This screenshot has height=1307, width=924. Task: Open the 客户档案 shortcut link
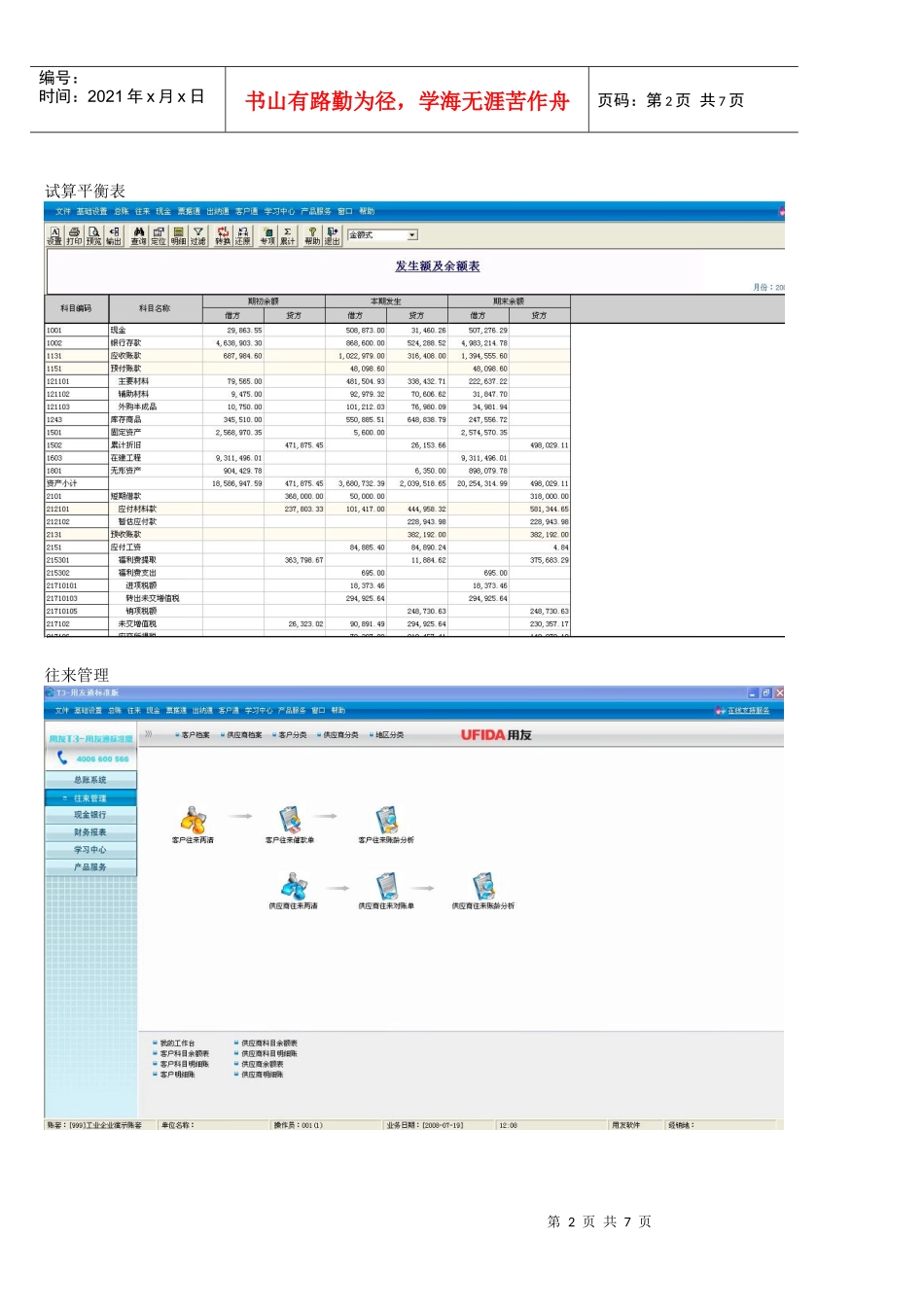click(x=195, y=735)
